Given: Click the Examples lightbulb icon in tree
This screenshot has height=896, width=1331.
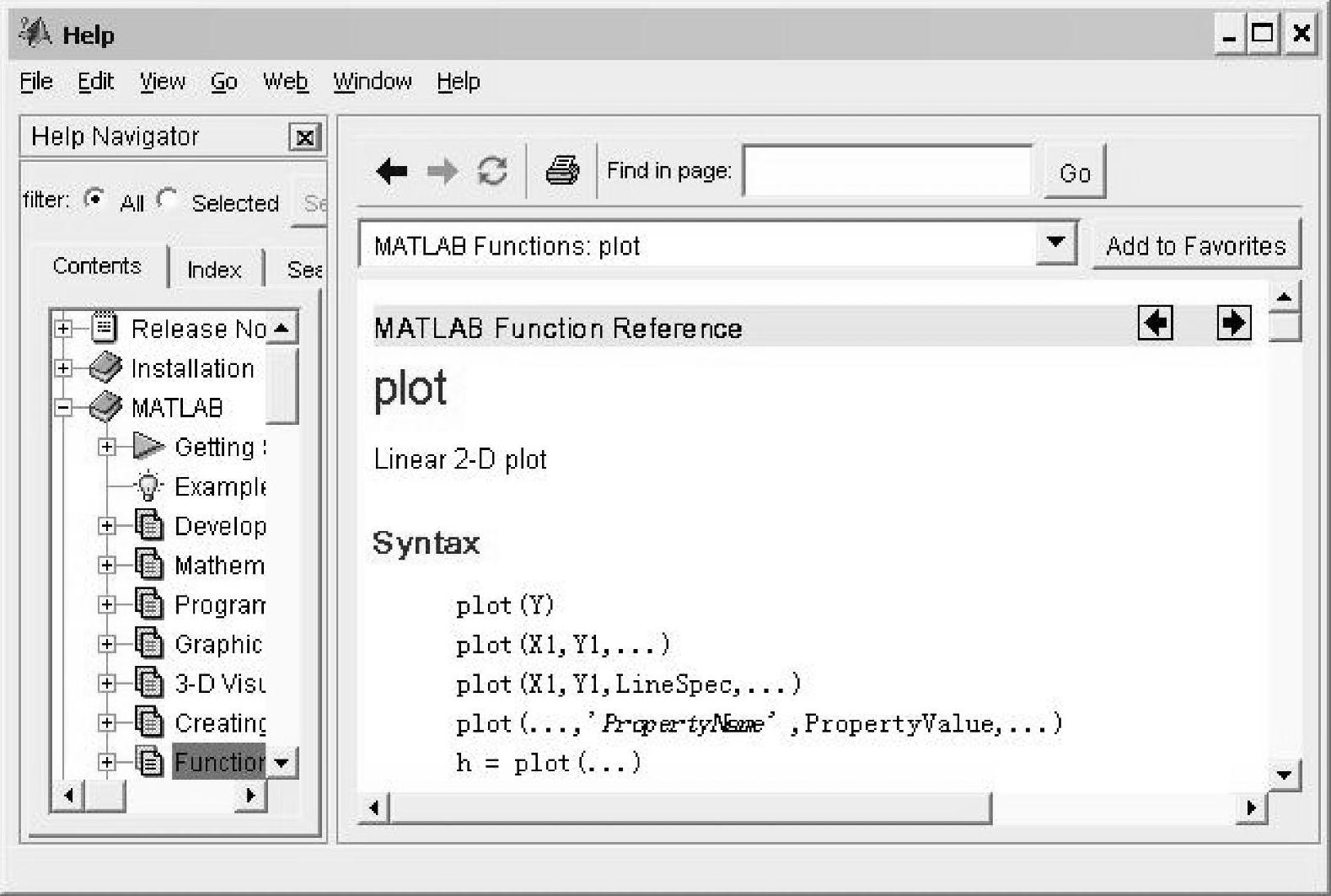Looking at the screenshot, I should pos(148,486).
